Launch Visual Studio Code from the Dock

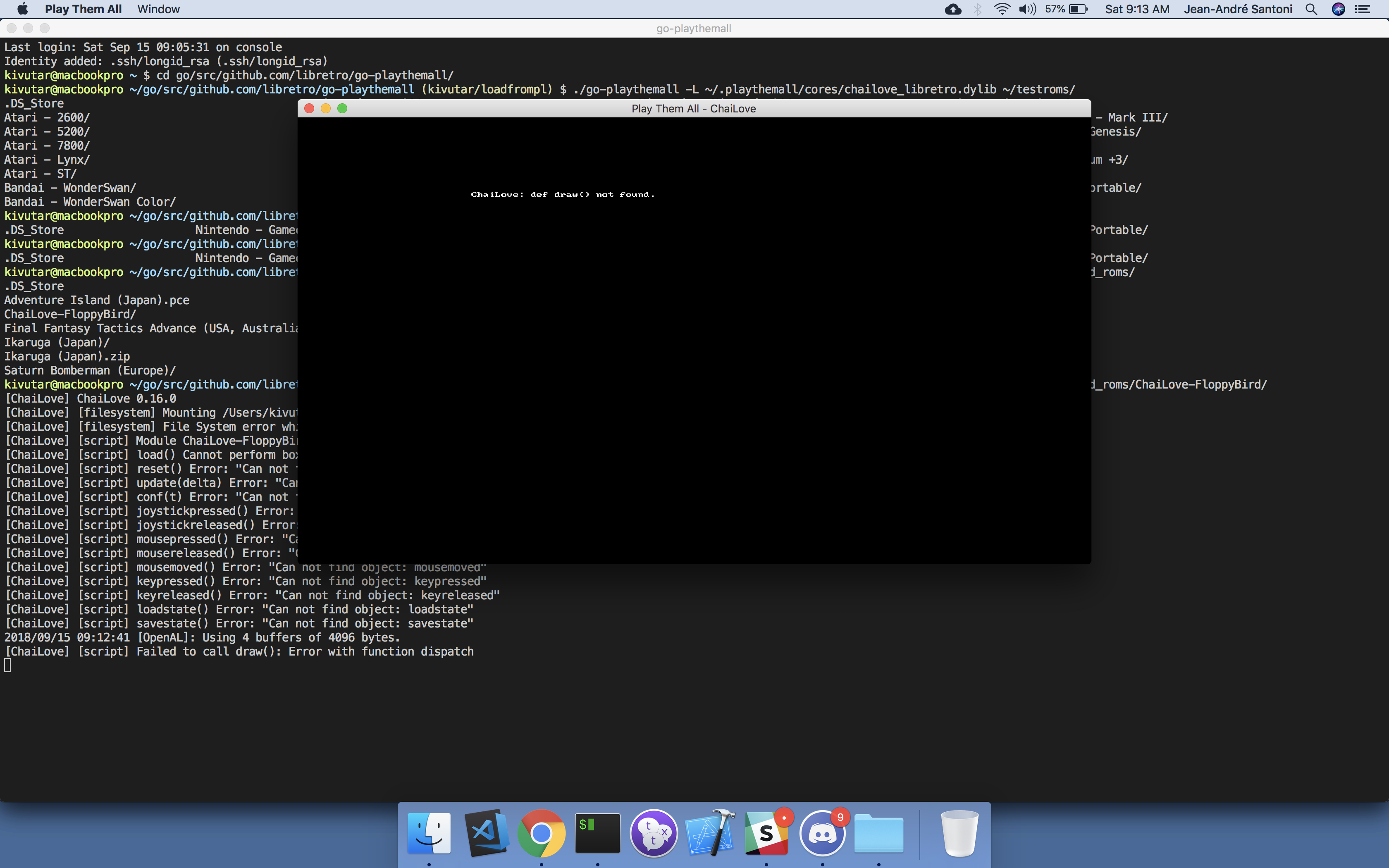tap(486, 832)
